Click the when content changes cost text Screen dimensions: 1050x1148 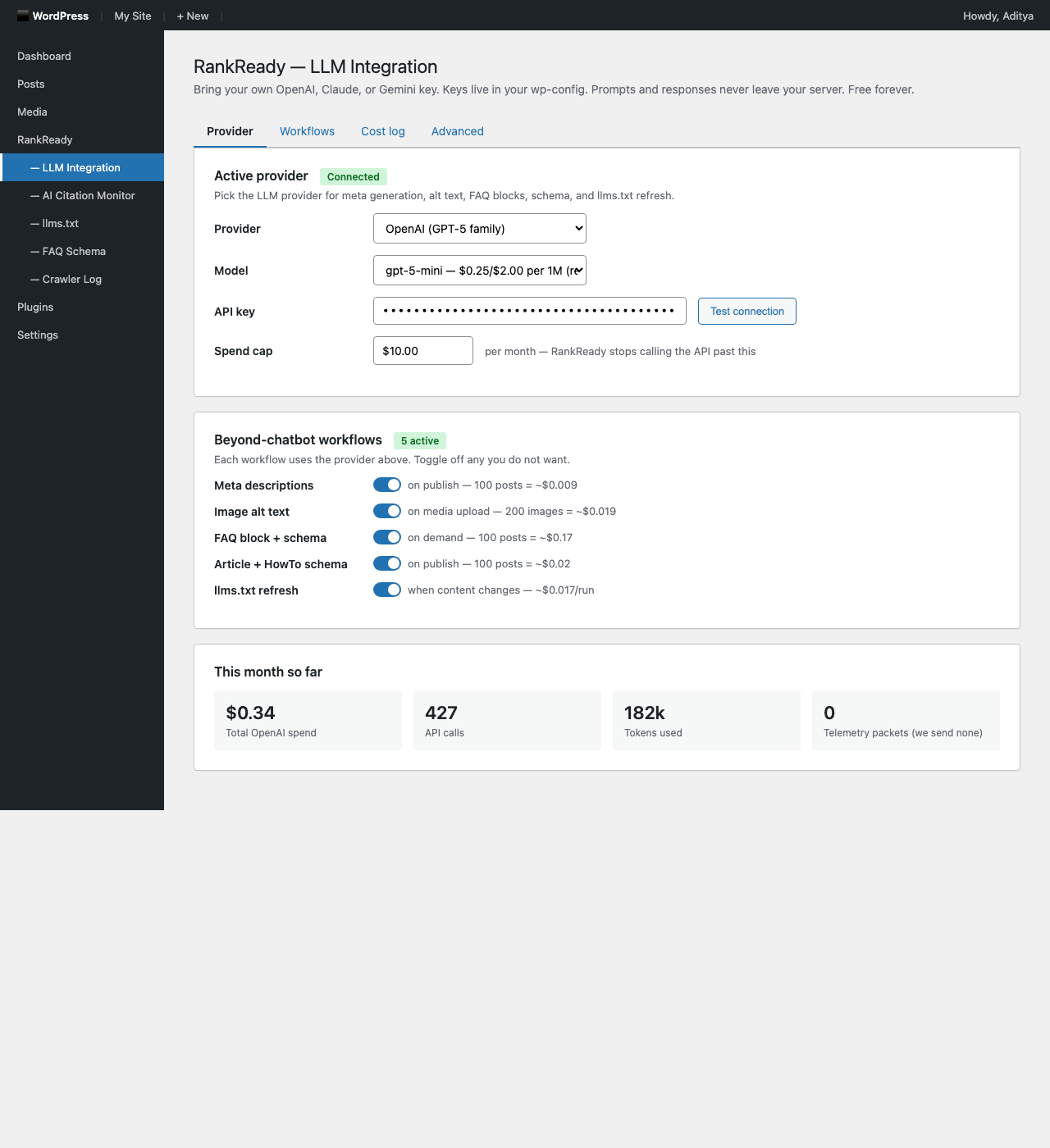click(501, 590)
